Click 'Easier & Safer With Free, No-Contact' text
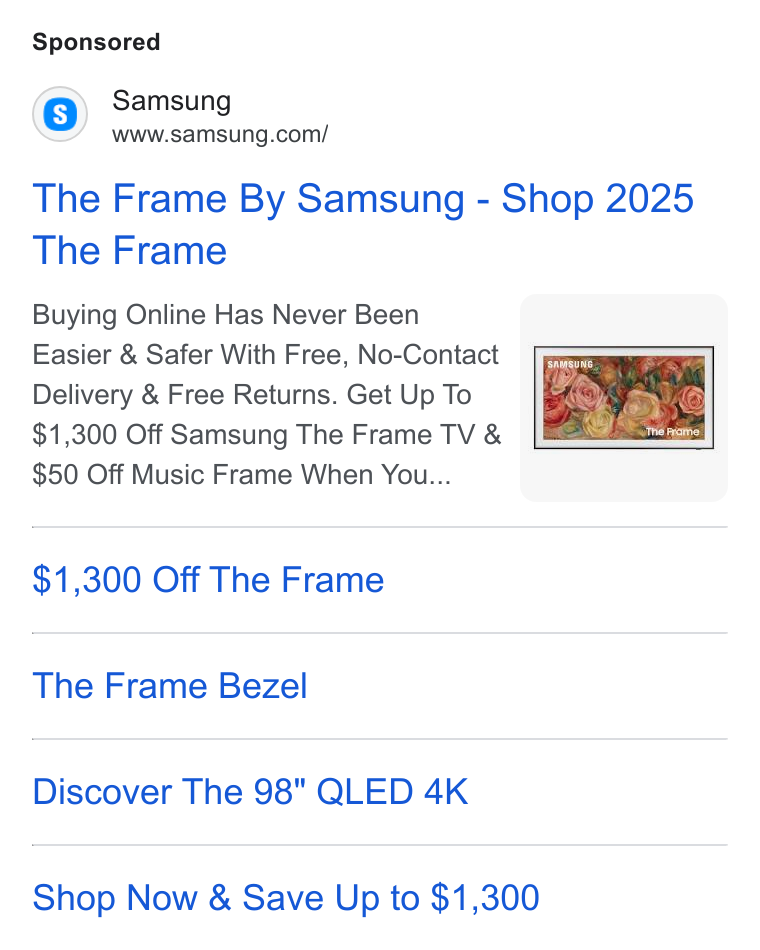 coord(265,355)
